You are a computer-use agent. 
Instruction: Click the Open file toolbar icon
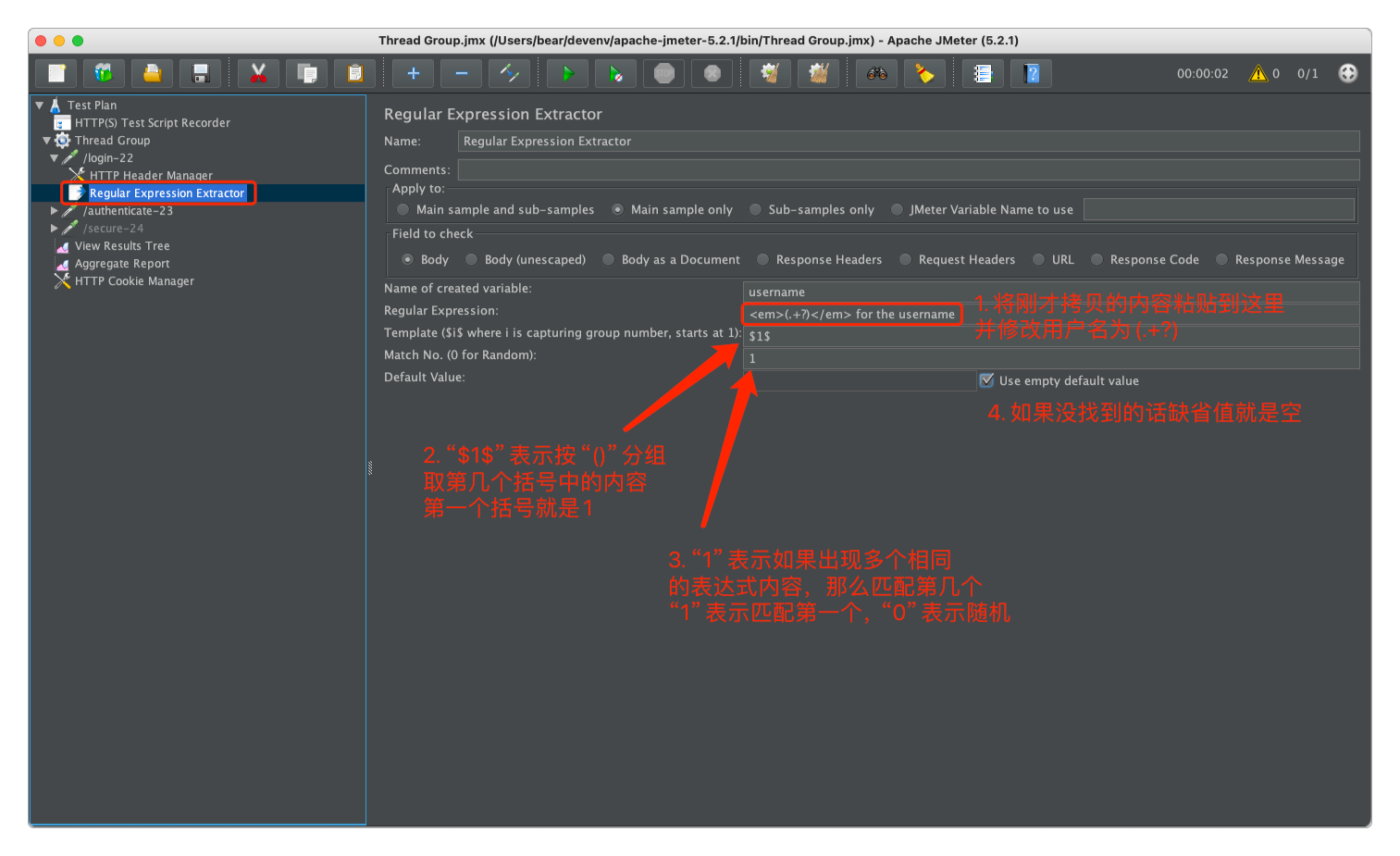[x=152, y=73]
